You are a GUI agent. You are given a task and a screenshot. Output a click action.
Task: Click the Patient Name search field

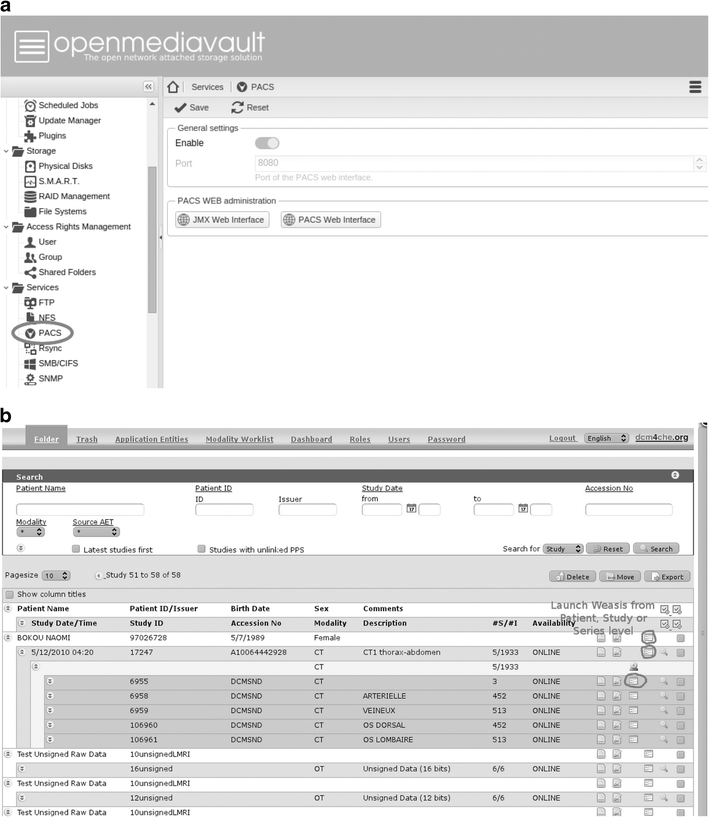click(80, 510)
